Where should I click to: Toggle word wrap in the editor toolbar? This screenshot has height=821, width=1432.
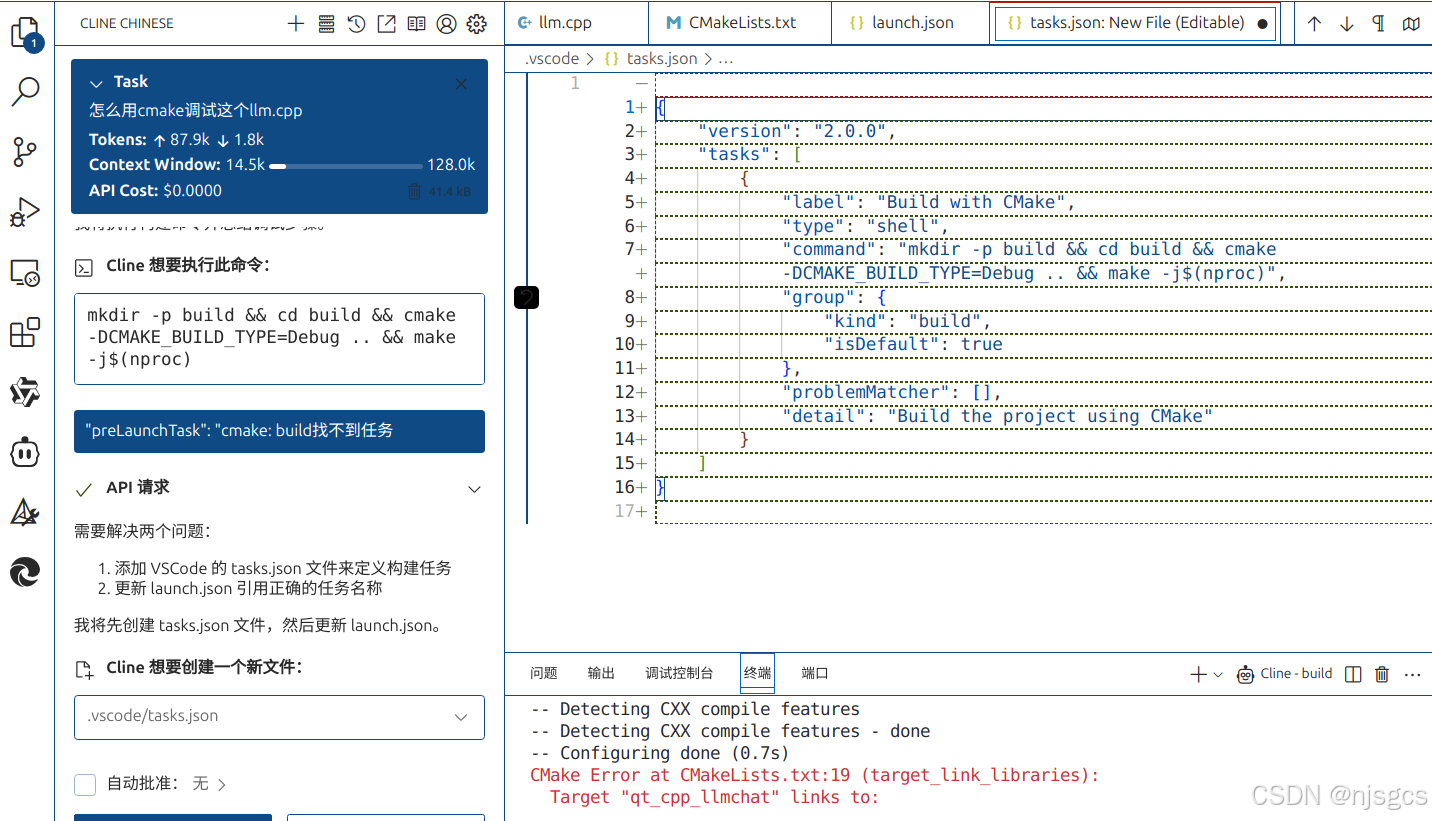coord(1381,23)
